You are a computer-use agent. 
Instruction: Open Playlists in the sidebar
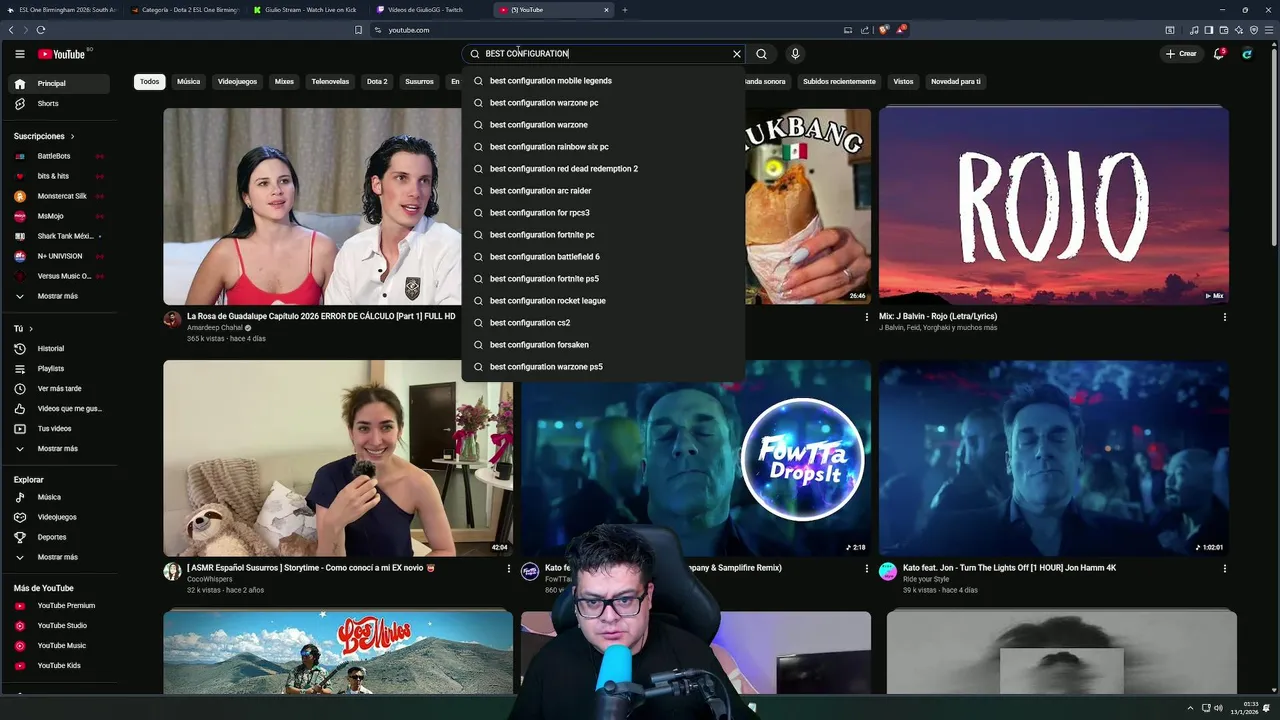(60, 369)
